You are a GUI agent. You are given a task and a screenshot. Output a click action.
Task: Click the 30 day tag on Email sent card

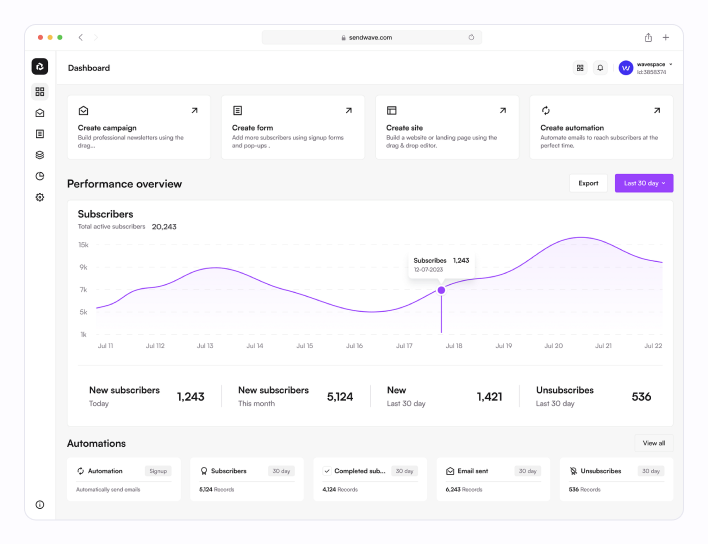click(x=527, y=471)
